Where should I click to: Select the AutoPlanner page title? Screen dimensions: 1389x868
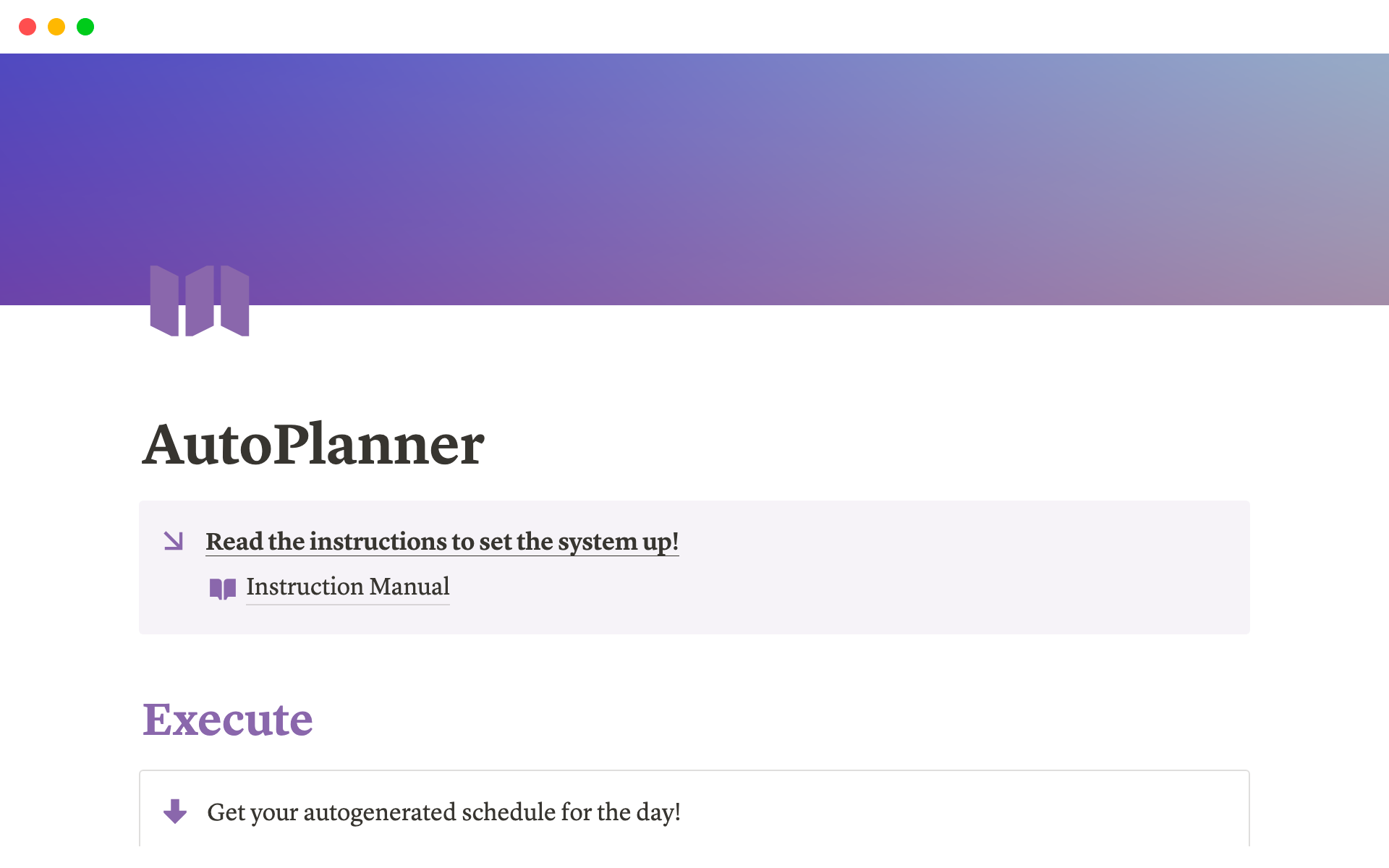click(313, 444)
